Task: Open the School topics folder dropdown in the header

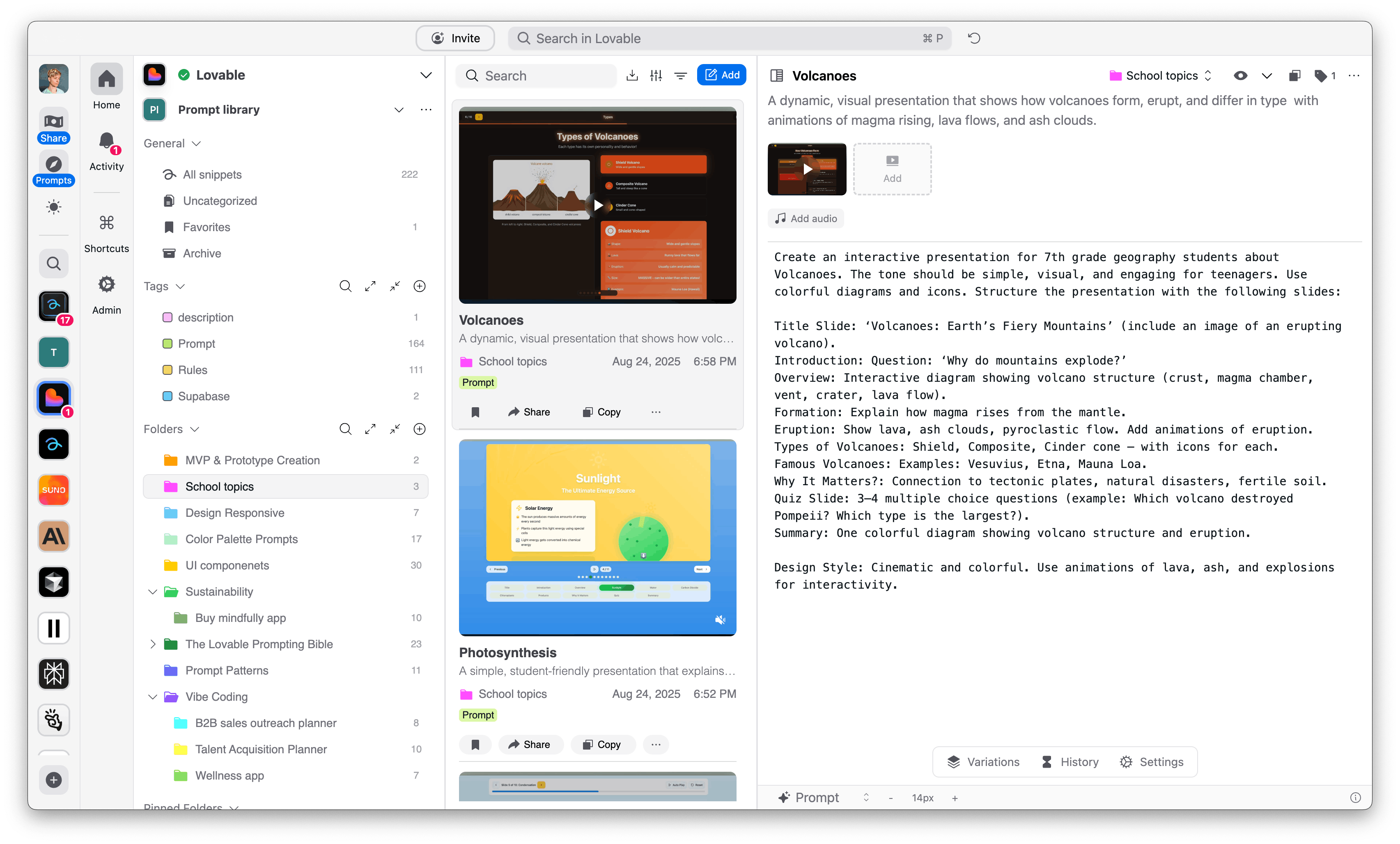Action: [x=1160, y=76]
